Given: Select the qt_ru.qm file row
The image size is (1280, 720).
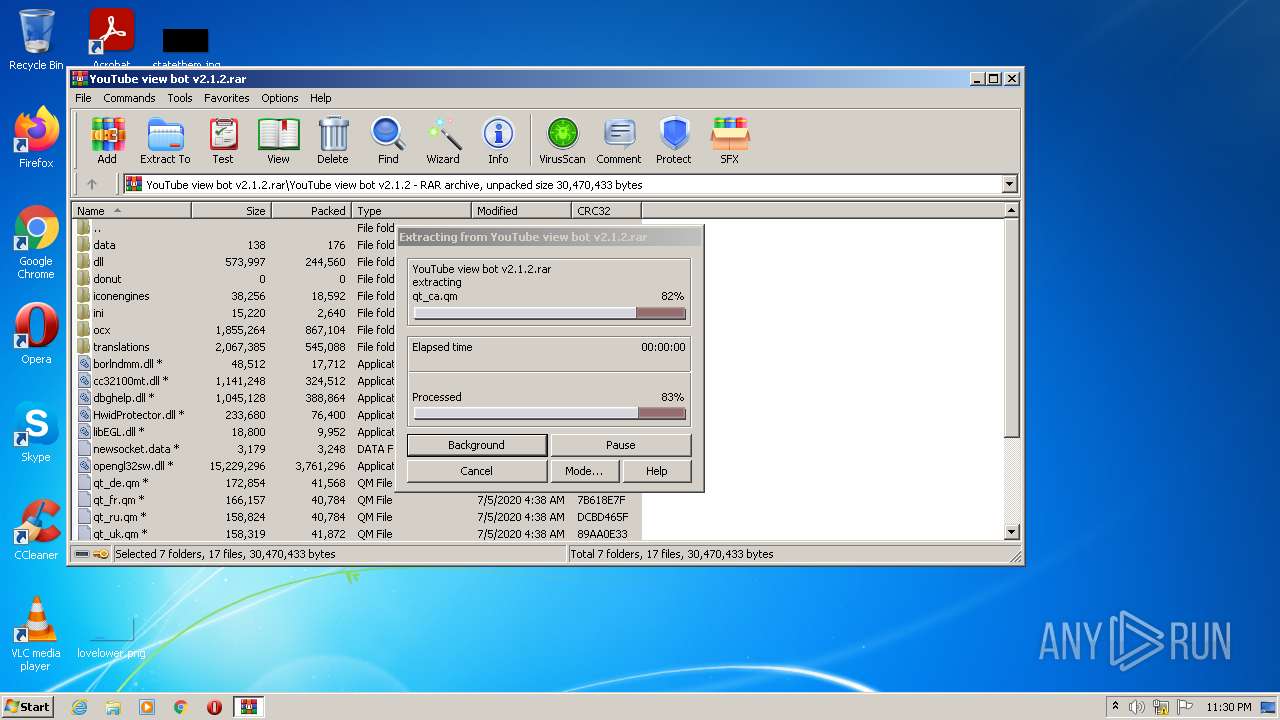Looking at the screenshot, I should click(x=357, y=517).
